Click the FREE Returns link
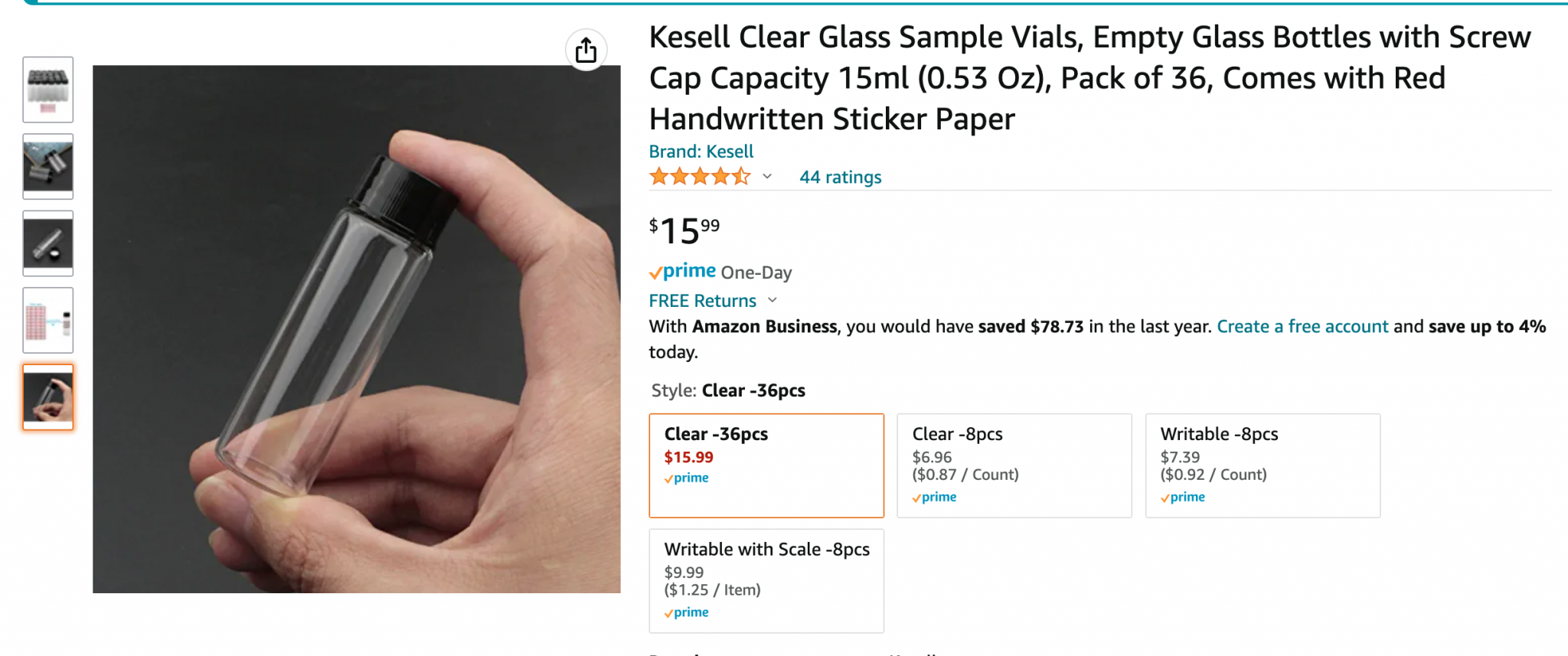This screenshot has height=656, width=1568. (702, 301)
